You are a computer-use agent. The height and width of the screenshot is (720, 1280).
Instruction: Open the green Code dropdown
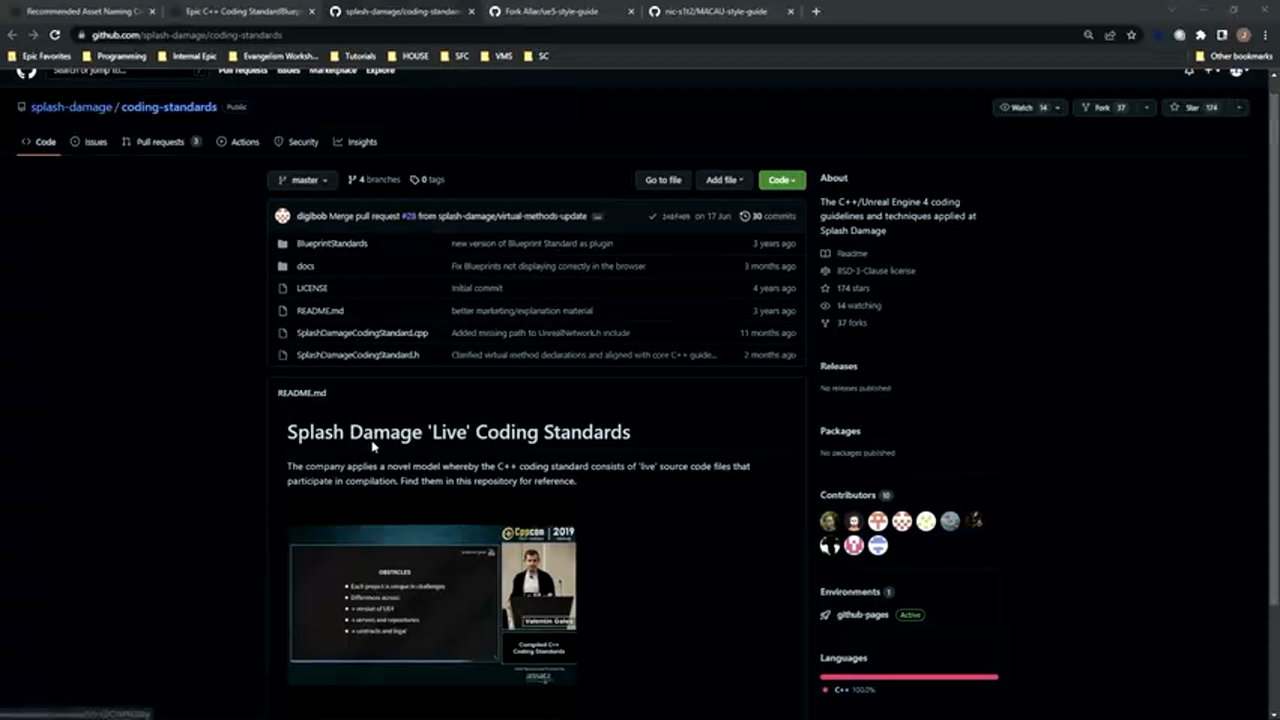point(781,180)
